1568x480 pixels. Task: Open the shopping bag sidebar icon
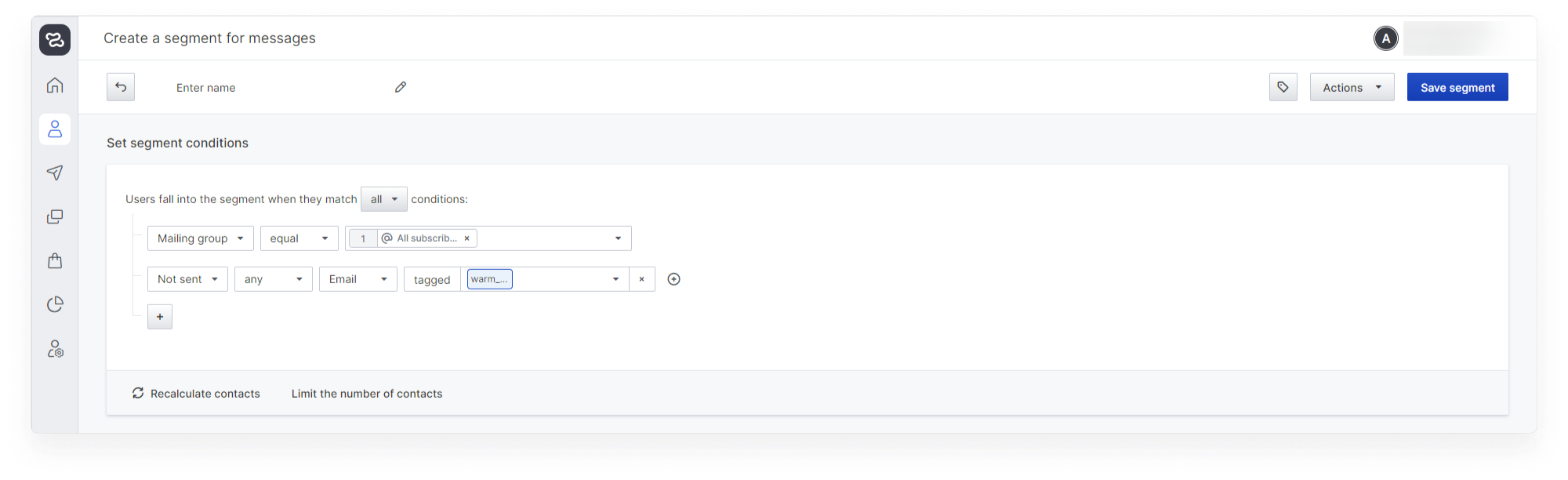[x=55, y=260]
